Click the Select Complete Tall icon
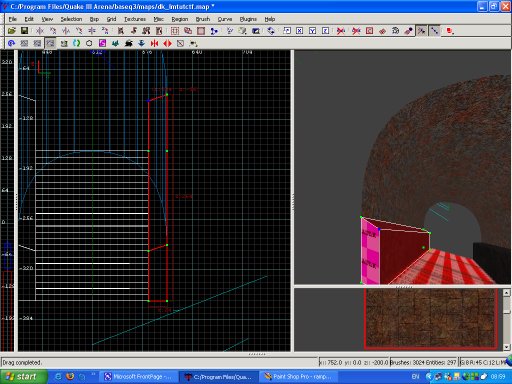The image size is (512, 384). tap(121, 31)
